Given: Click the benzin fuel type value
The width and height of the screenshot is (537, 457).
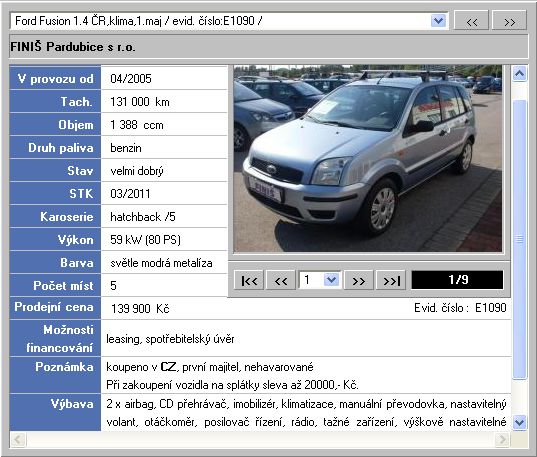Looking at the screenshot, I should (126, 148).
